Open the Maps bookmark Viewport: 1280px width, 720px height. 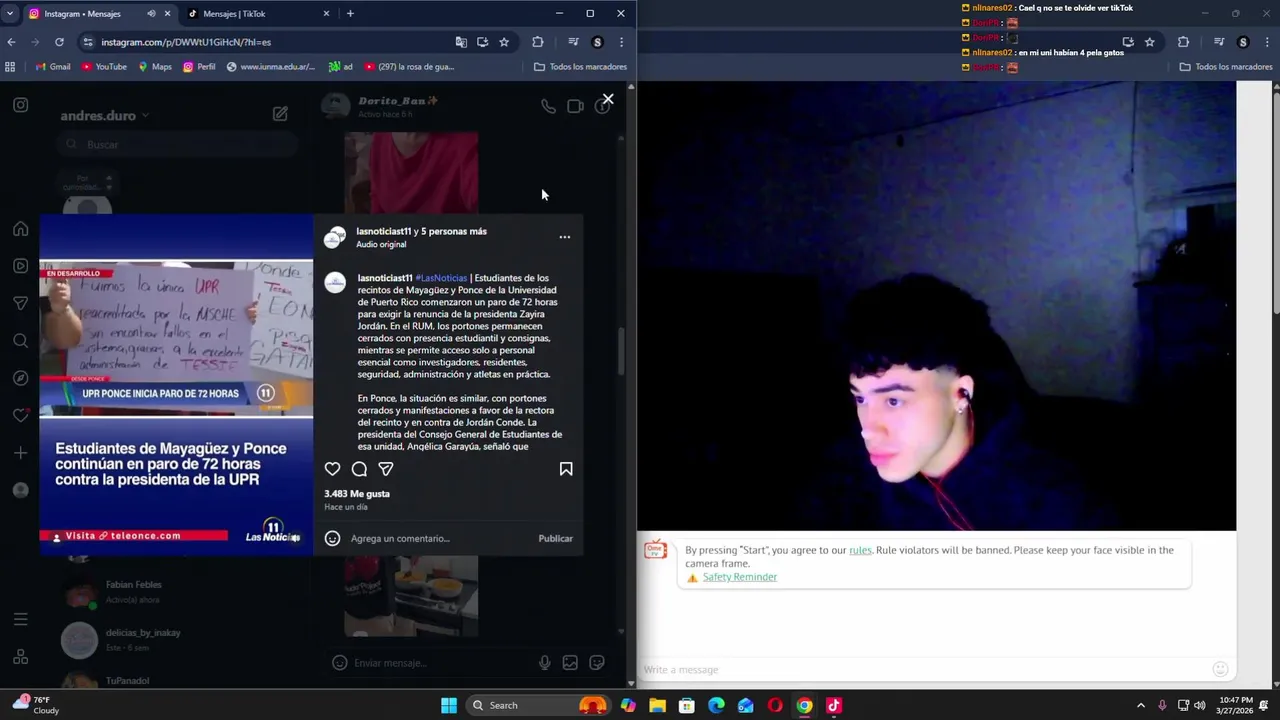tap(155, 67)
